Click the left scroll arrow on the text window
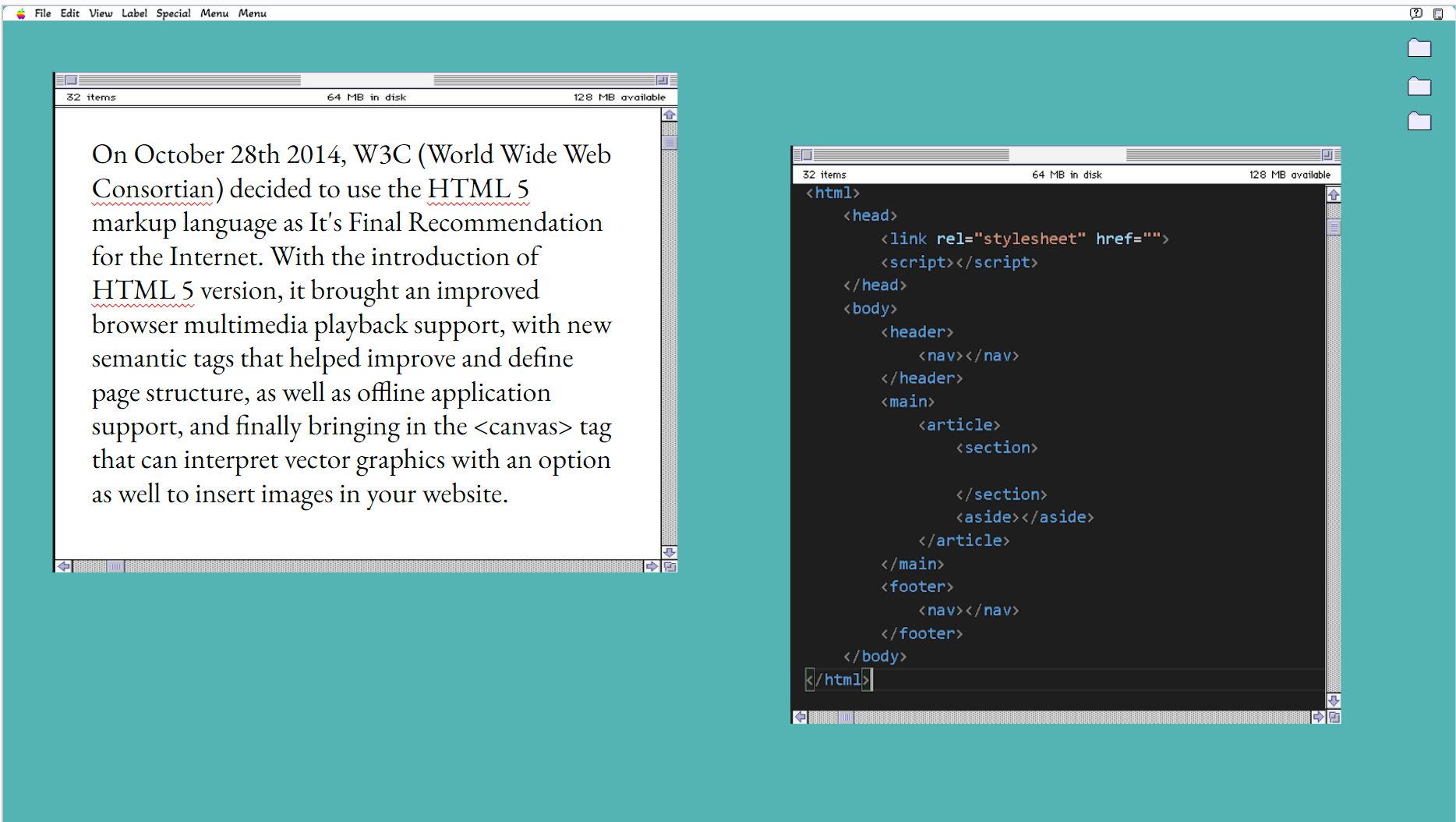The width and height of the screenshot is (1456, 822). click(x=64, y=567)
